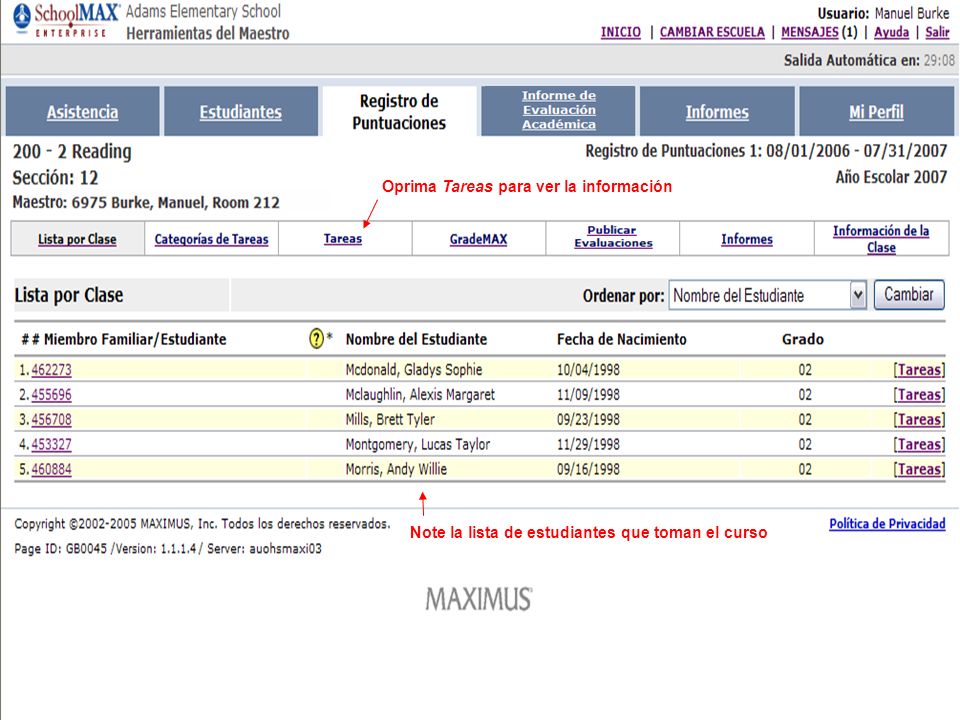The height and width of the screenshot is (720, 960).
Task: Click the CAMBIAR ESCUELA link
Action: pos(712,32)
